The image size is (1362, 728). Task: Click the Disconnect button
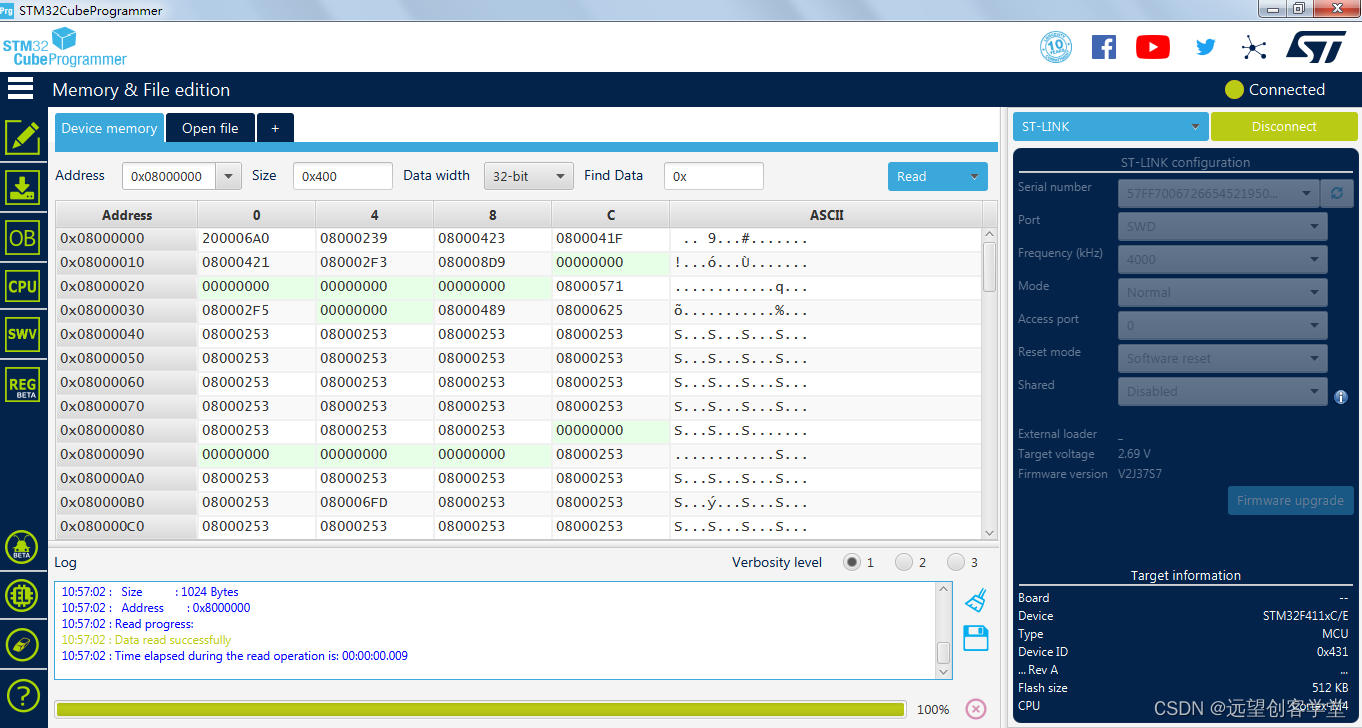coord(1284,127)
